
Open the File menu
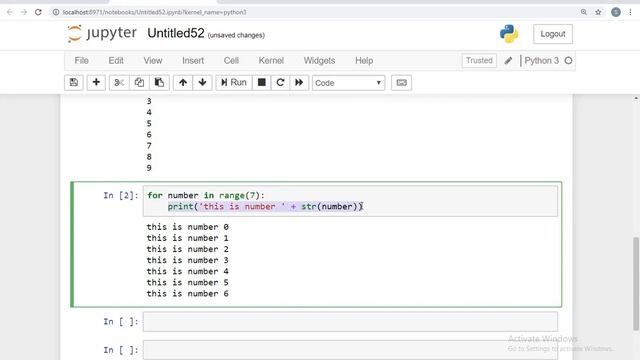point(81,60)
